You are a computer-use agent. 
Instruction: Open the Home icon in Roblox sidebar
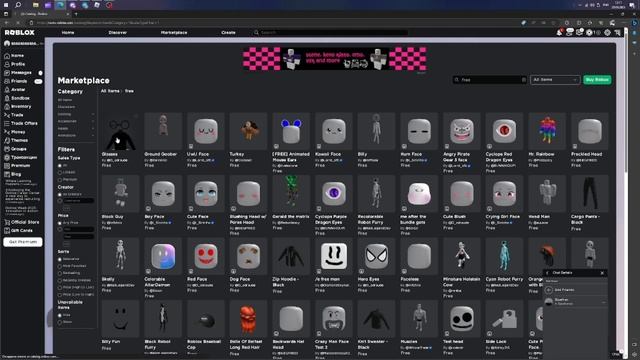[7, 56]
